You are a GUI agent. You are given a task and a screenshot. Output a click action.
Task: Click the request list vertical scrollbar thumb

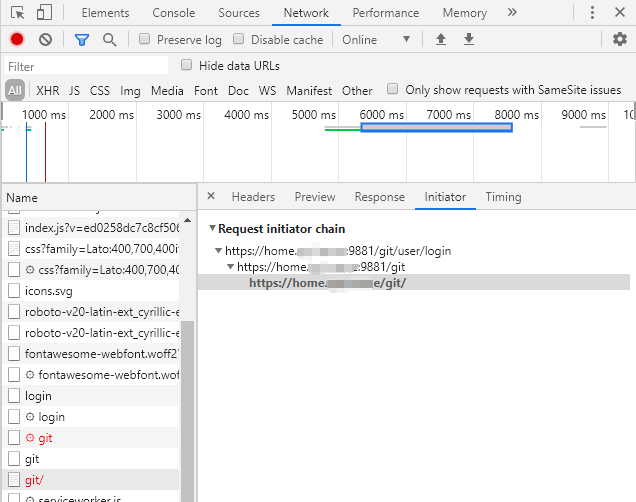[187, 411]
